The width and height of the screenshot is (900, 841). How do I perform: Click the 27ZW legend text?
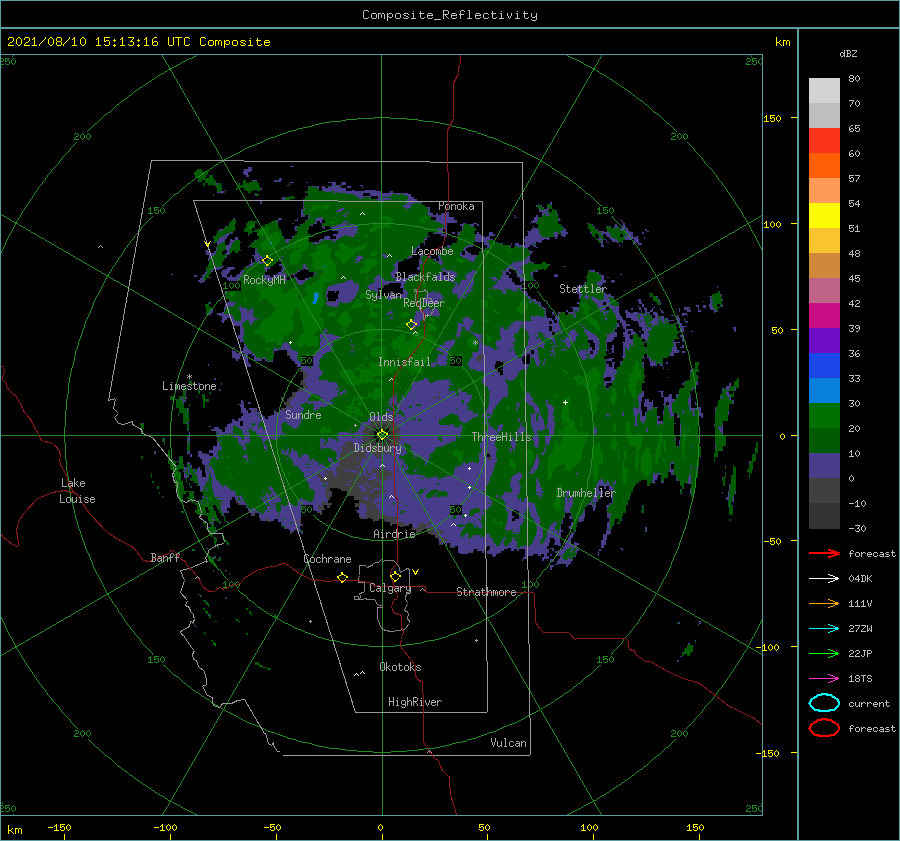[x=860, y=629]
